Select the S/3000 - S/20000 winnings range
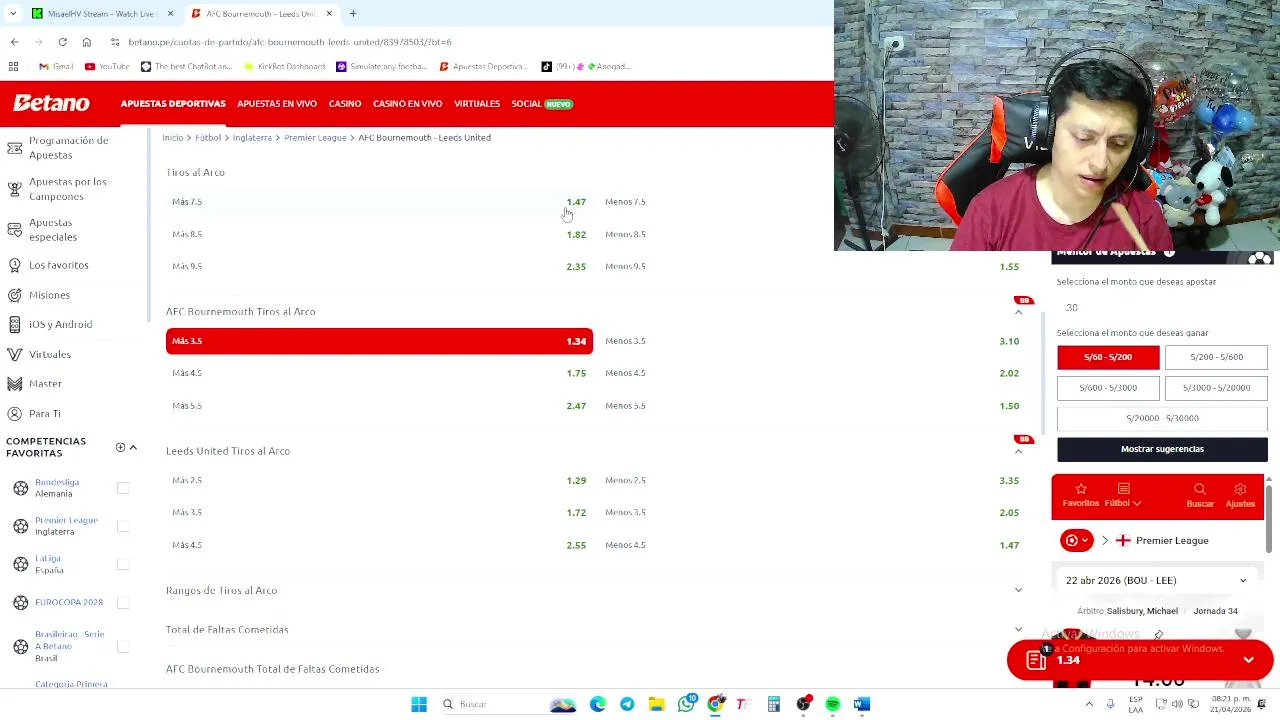The image size is (1280, 720). (x=1216, y=387)
